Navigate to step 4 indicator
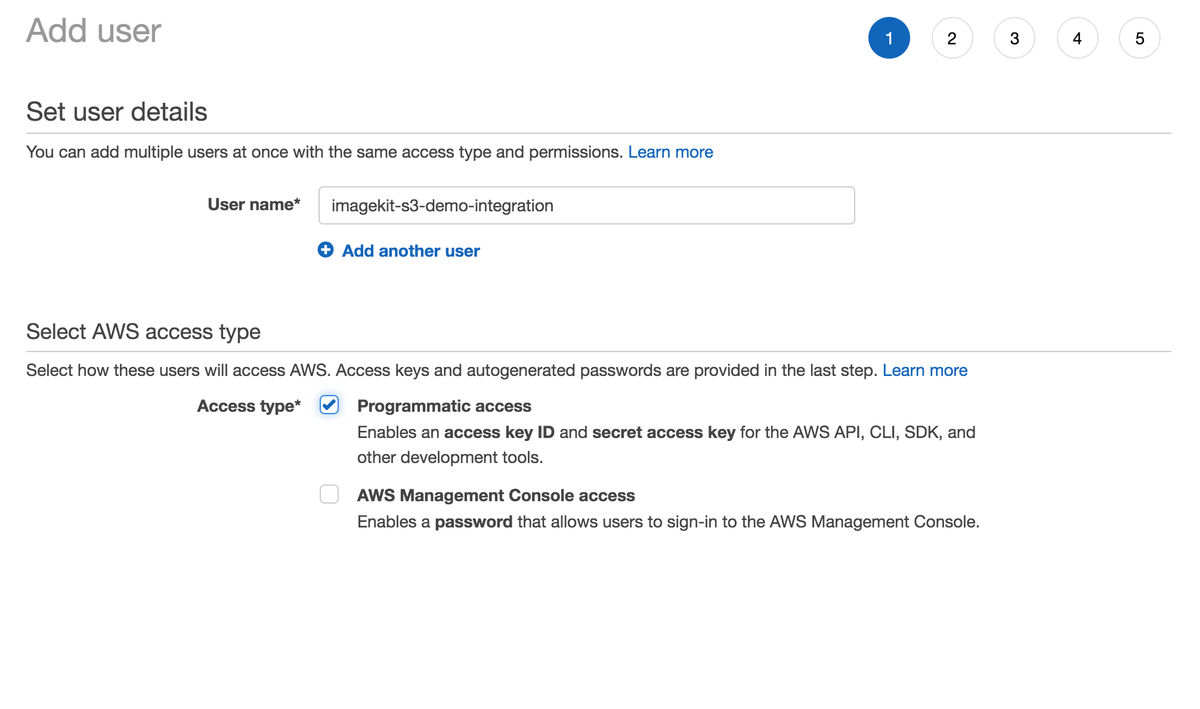The height and width of the screenshot is (709, 1200). (1077, 37)
